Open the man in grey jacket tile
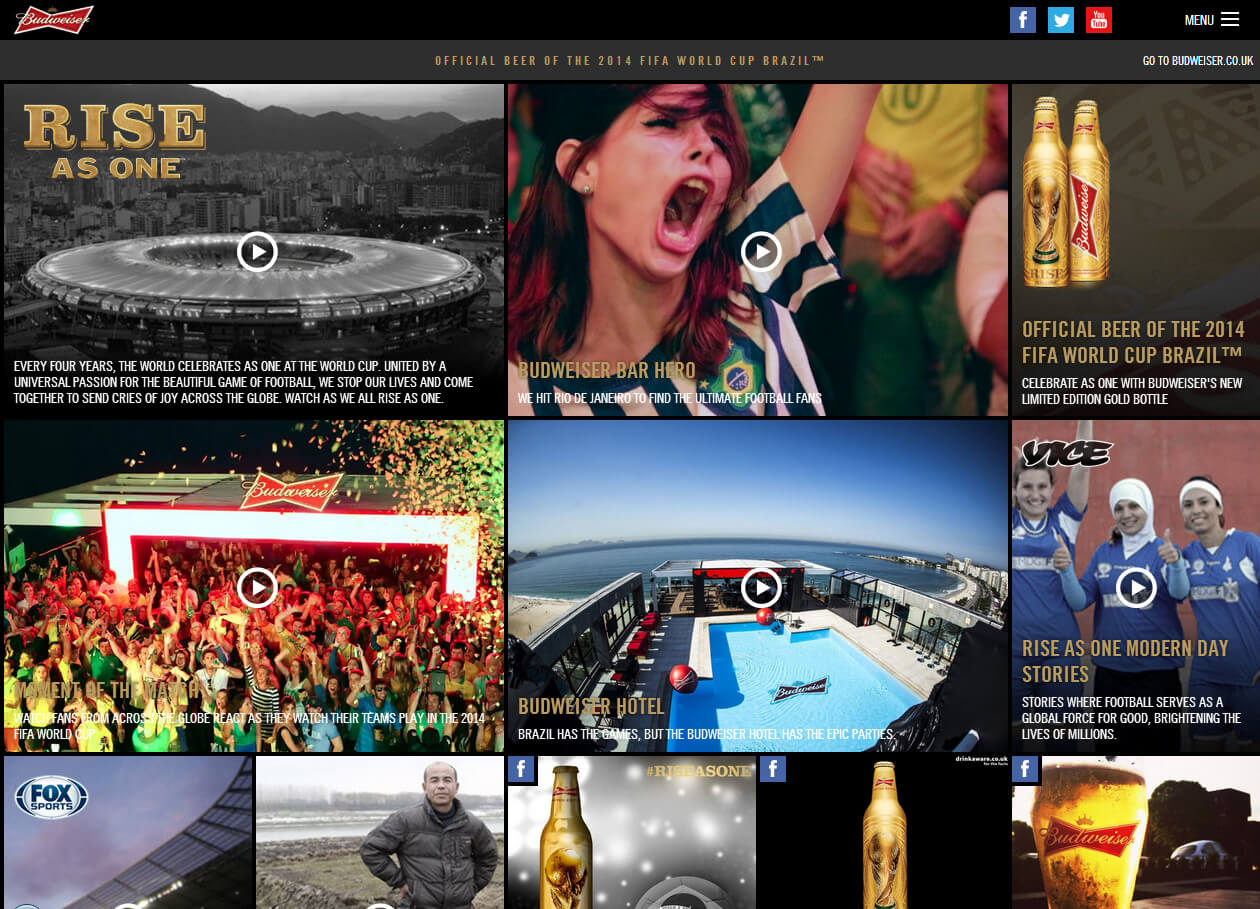This screenshot has width=1260, height=909. [380, 832]
